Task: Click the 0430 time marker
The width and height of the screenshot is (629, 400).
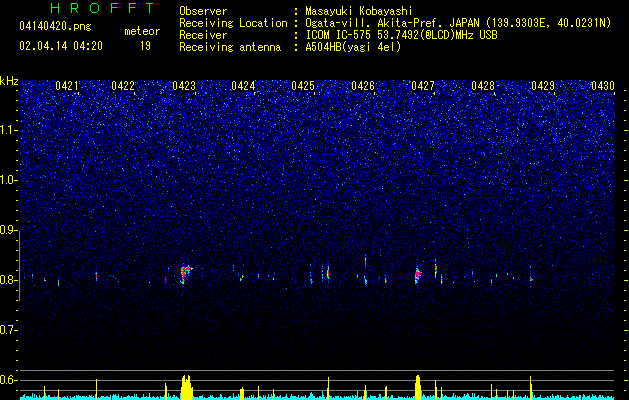Action: click(603, 85)
